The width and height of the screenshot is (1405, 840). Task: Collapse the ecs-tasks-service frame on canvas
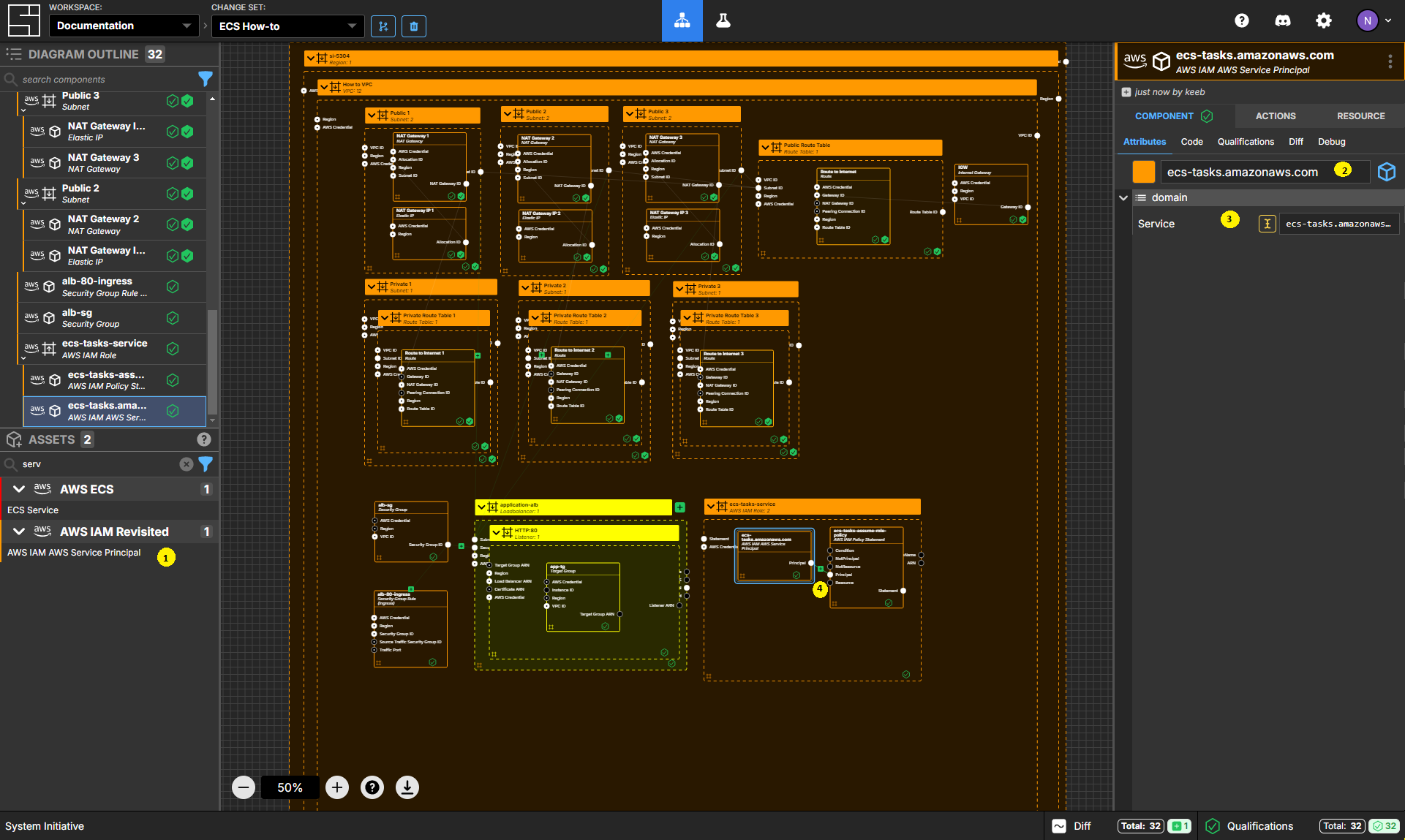click(711, 506)
